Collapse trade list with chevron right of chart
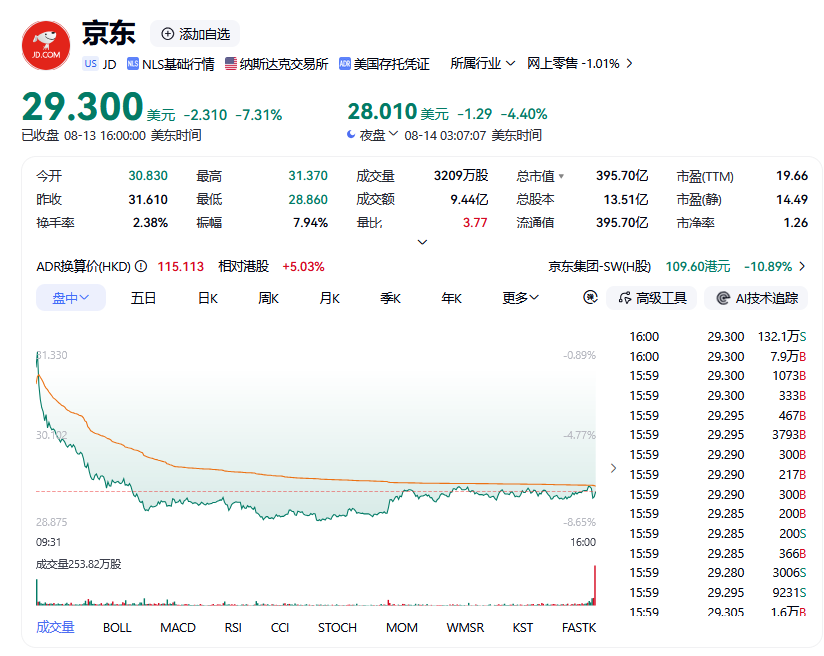The height and width of the screenshot is (656, 824). (613, 468)
